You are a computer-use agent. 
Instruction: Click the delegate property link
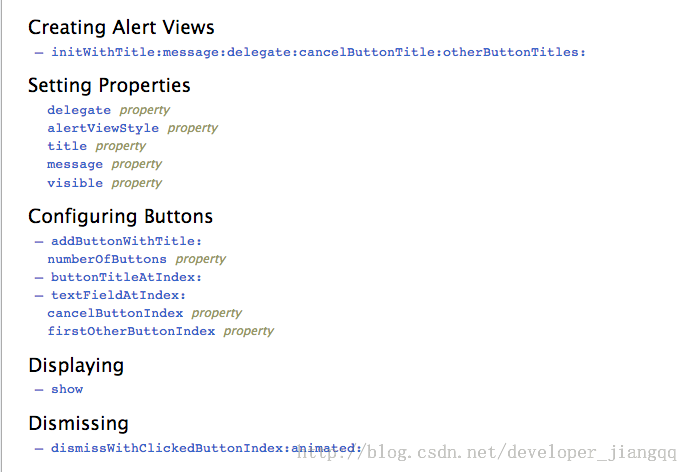coord(79,110)
